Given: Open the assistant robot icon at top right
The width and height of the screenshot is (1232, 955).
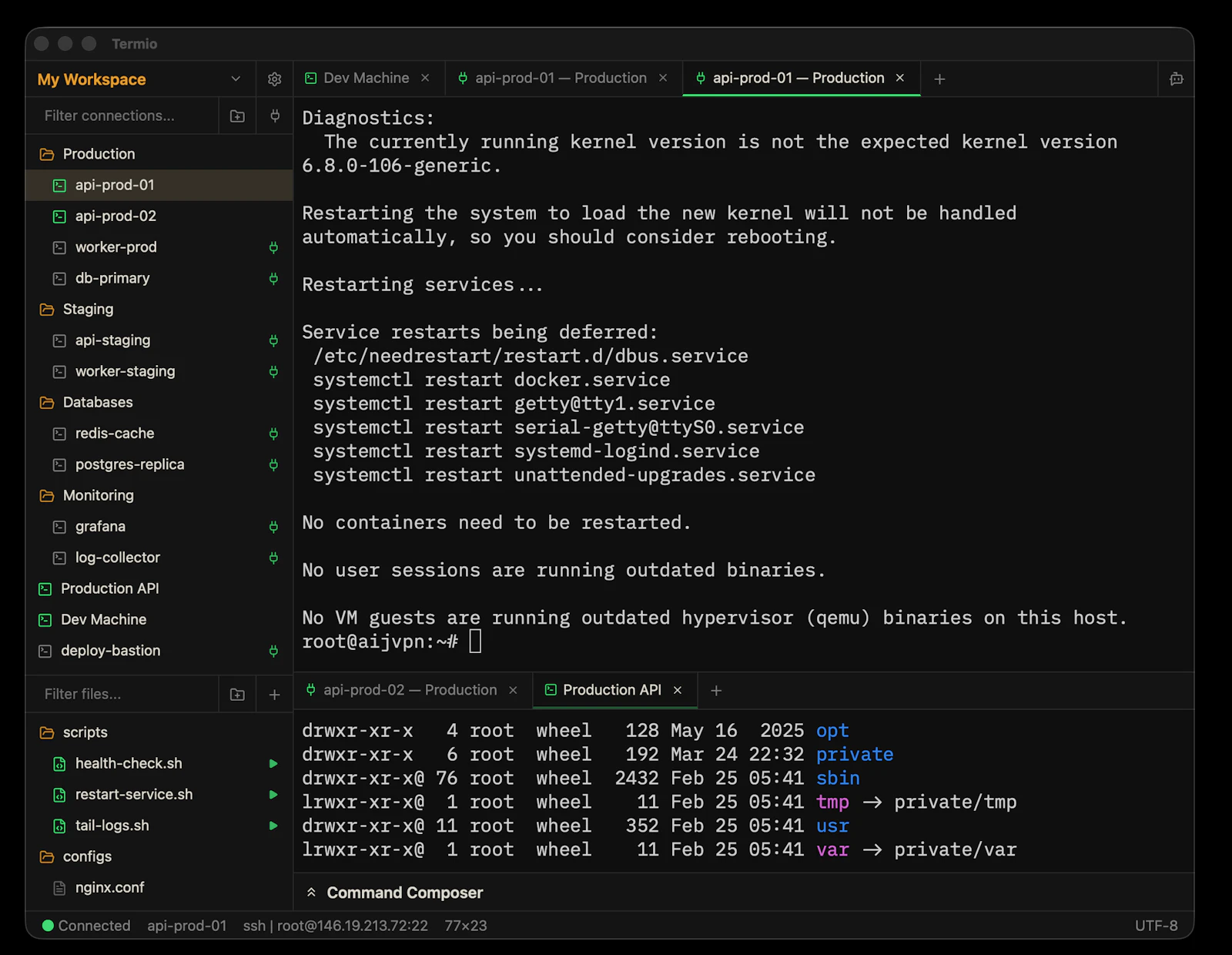Looking at the screenshot, I should (1177, 79).
